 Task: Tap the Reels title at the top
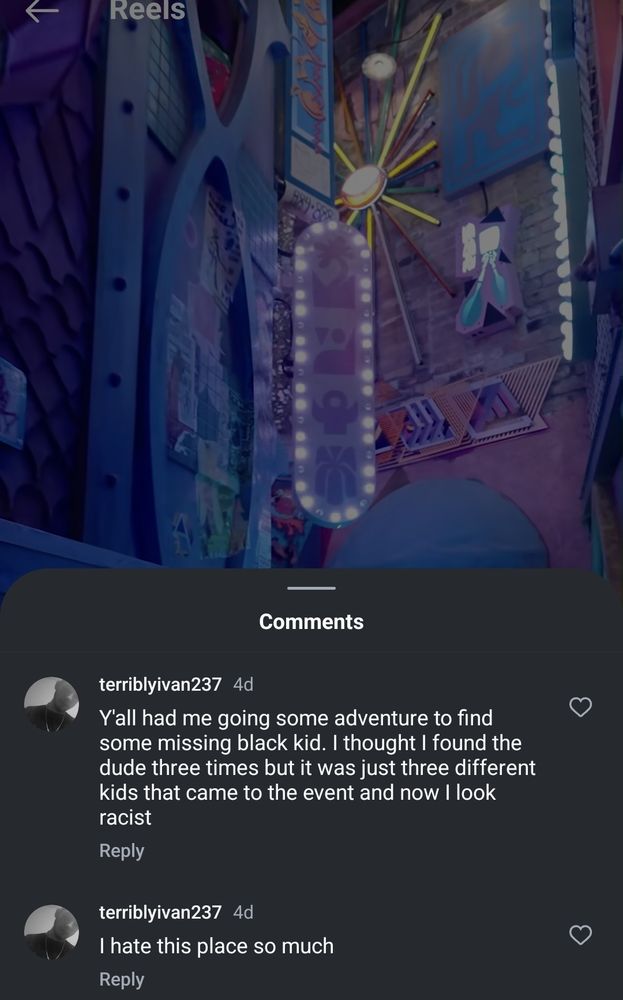coord(147,11)
